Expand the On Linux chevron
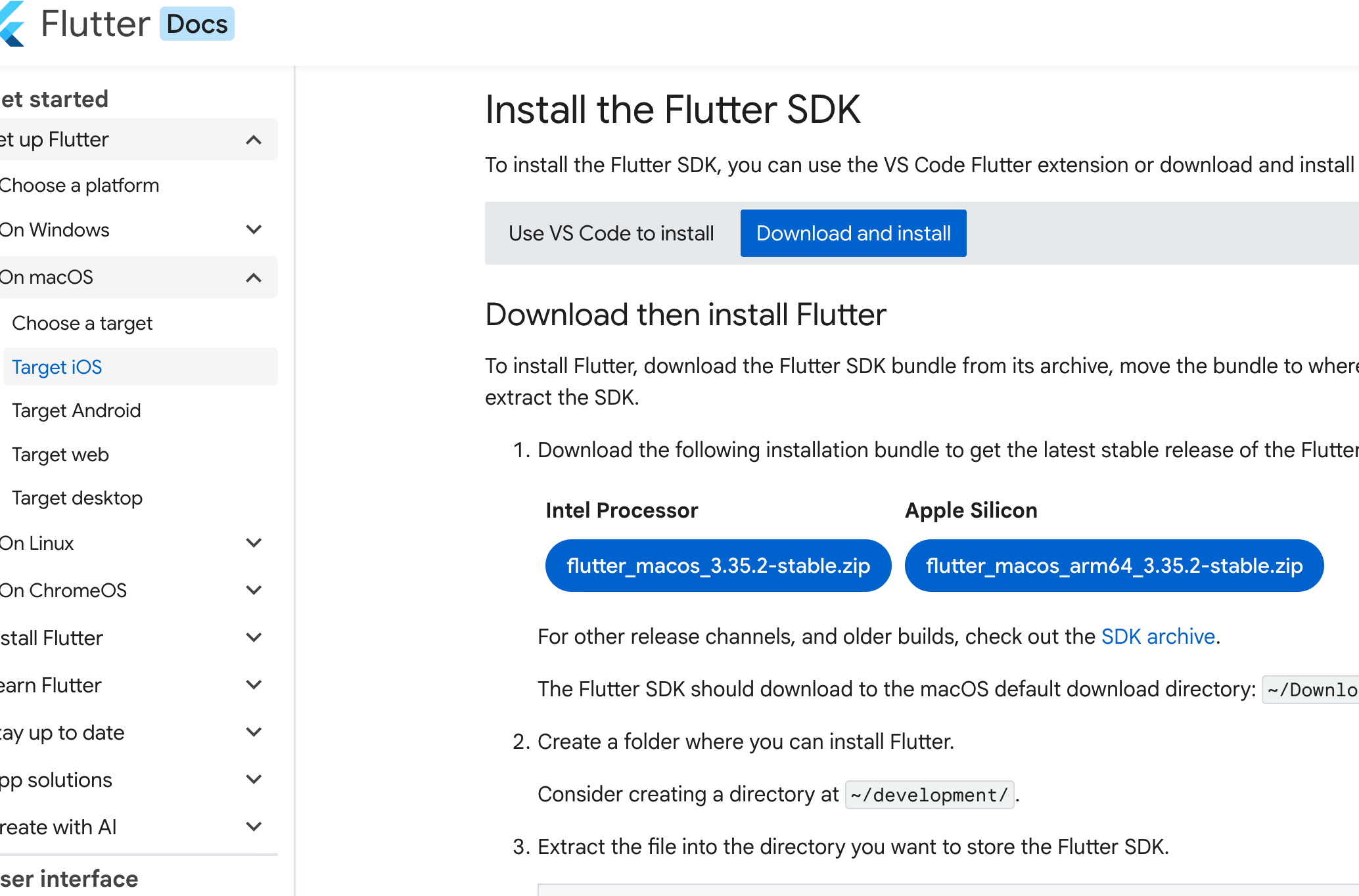The height and width of the screenshot is (896, 1359). tap(254, 543)
